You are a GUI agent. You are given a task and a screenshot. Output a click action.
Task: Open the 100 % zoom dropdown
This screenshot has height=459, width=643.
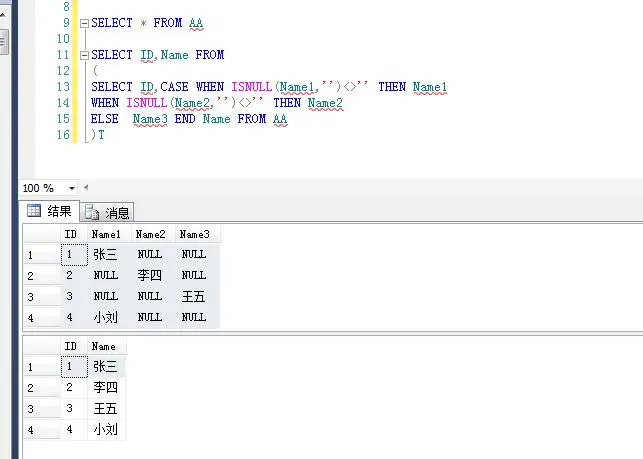(72, 188)
